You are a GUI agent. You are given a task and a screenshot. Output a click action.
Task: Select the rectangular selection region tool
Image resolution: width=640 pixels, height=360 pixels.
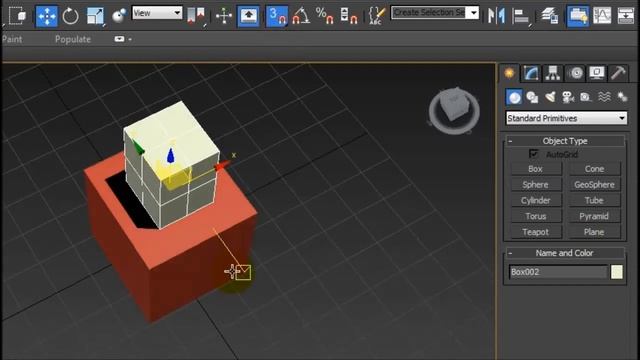tap(17, 16)
